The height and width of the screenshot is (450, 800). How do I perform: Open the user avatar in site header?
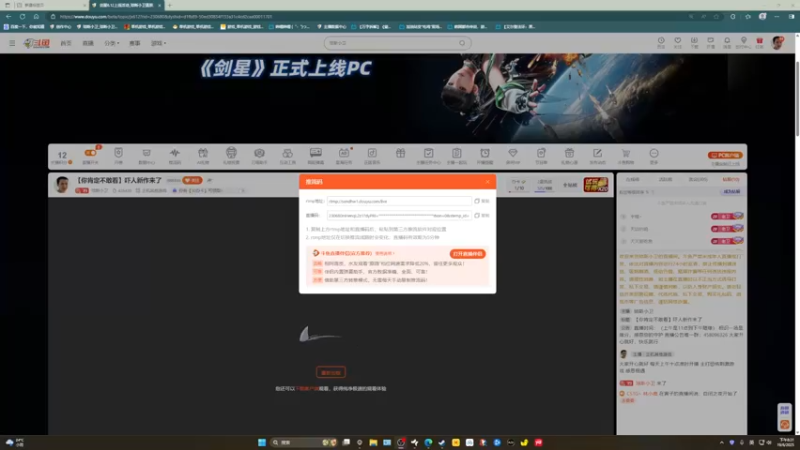778,43
